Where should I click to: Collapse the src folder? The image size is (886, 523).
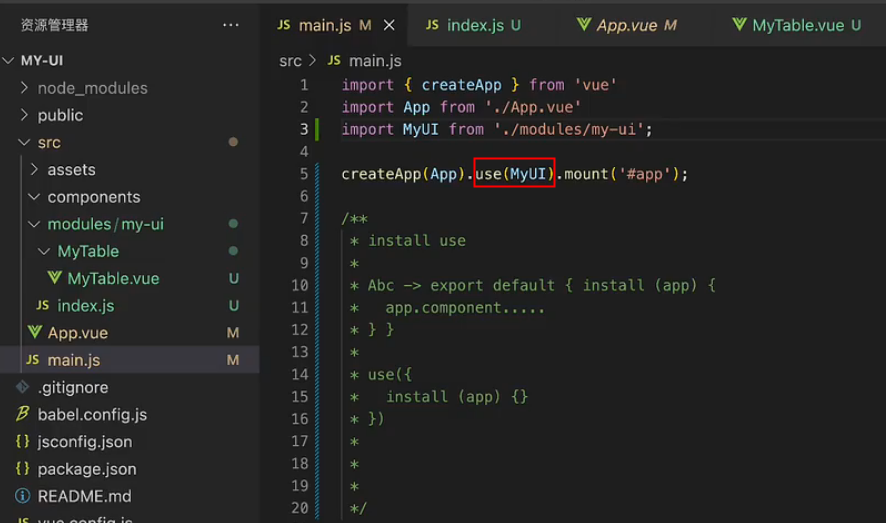[49, 143]
